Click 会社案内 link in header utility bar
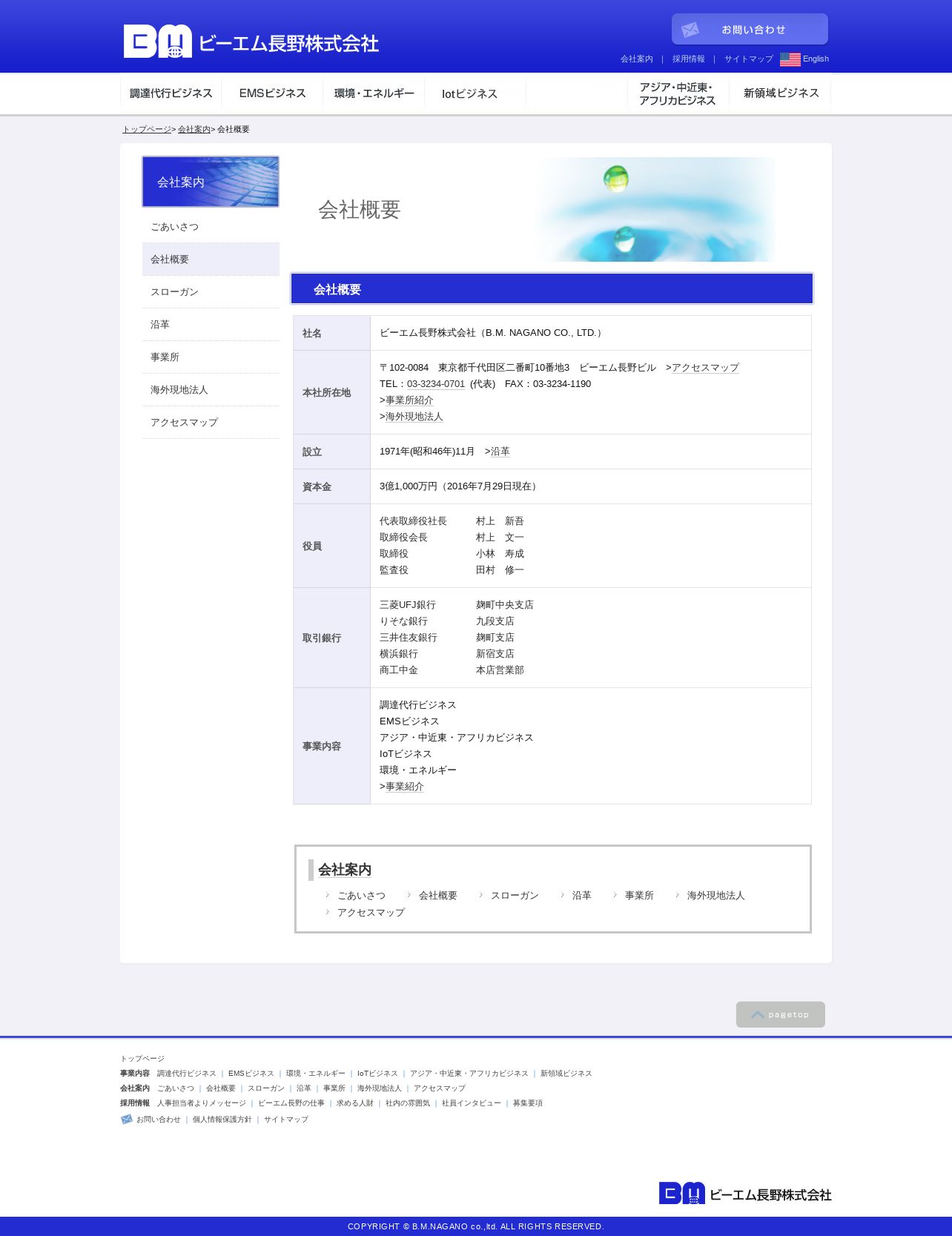 pyautogui.click(x=637, y=59)
